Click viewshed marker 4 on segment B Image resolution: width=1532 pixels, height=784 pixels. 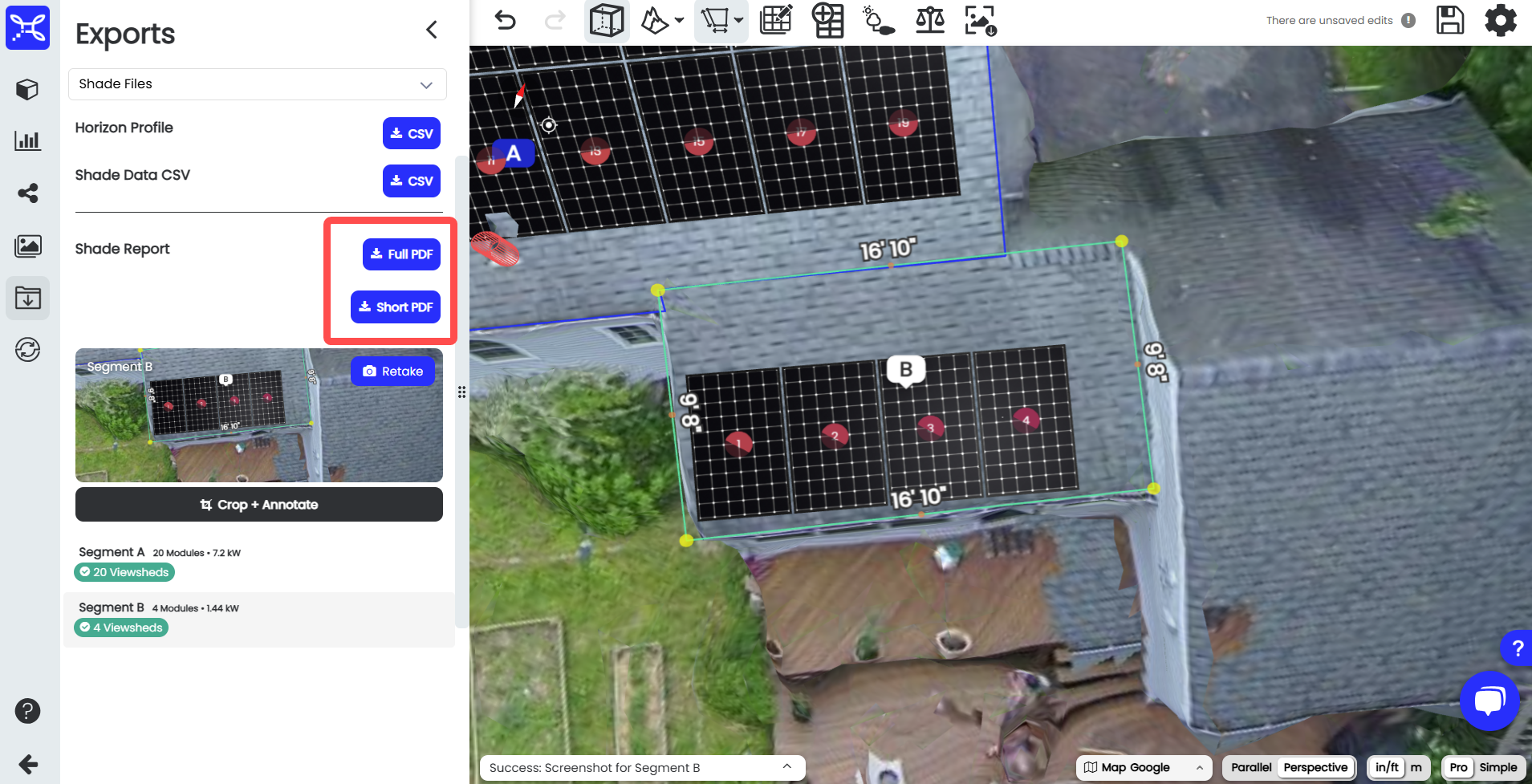point(1026,420)
